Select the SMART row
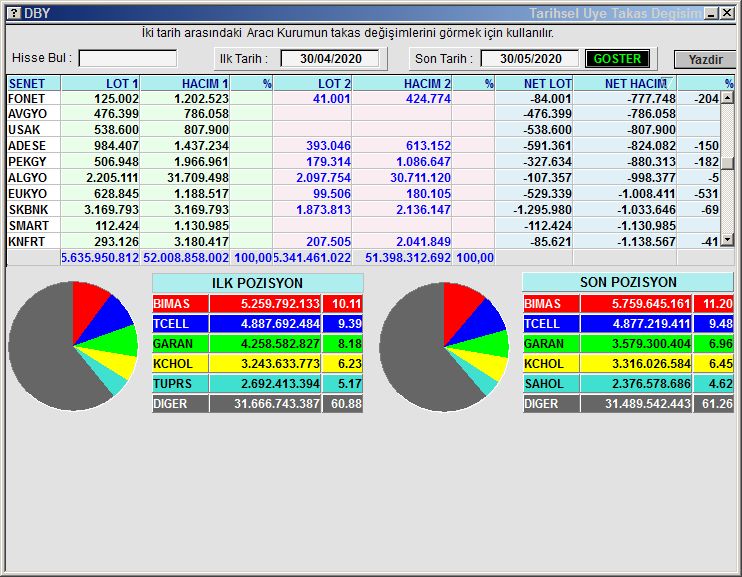This screenshot has width=742, height=577. point(363,225)
